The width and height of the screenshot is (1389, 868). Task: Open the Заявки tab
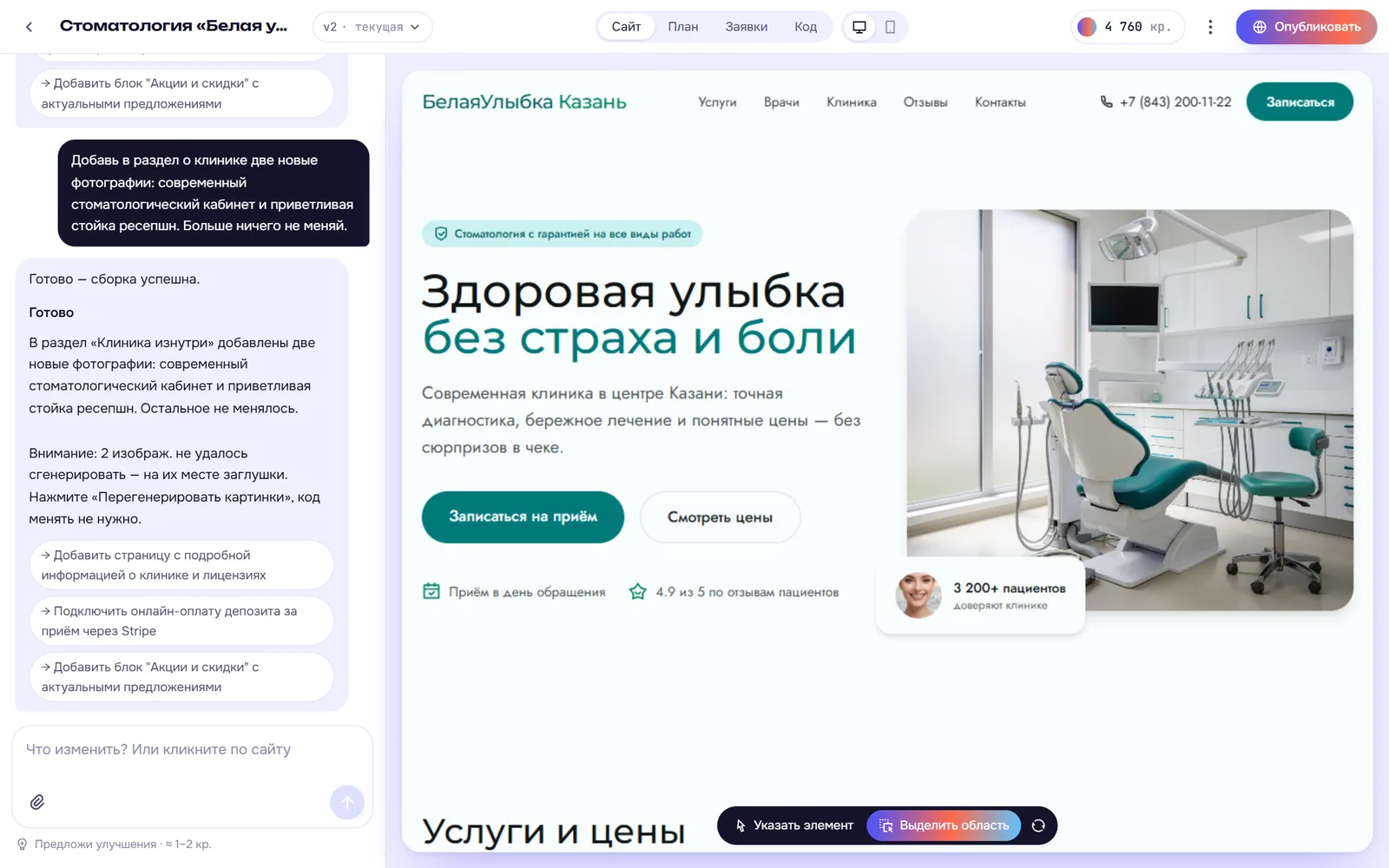click(x=747, y=27)
